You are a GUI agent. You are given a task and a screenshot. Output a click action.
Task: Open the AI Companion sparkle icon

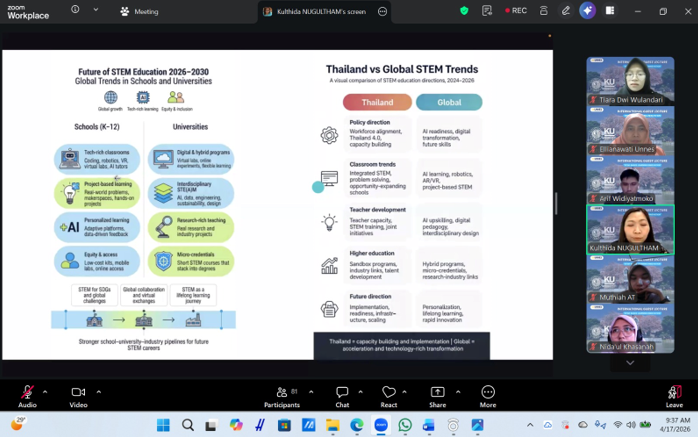tap(587, 11)
